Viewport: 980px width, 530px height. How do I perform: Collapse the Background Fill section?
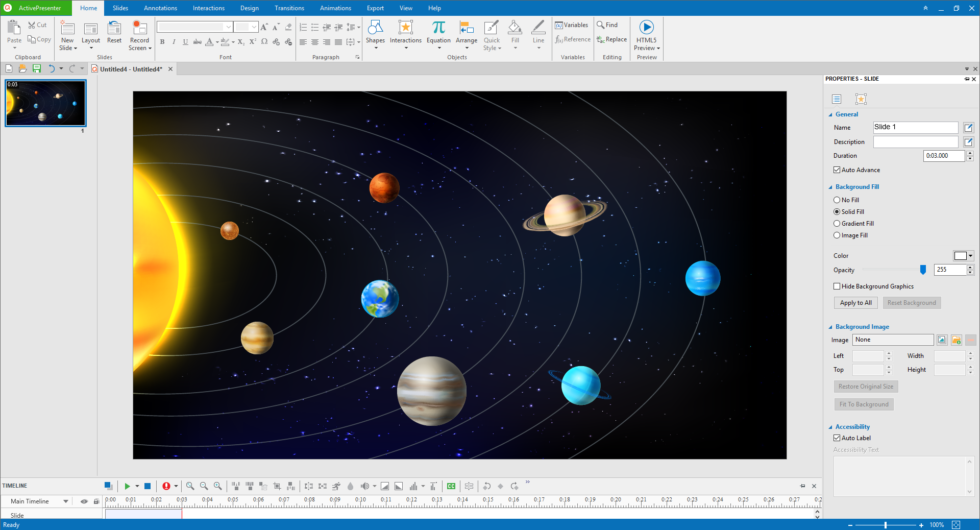pyautogui.click(x=829, y=187)
